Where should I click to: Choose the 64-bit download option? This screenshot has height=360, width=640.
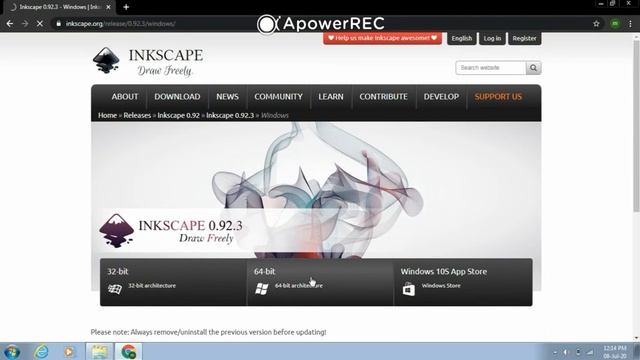coord(320,282)
